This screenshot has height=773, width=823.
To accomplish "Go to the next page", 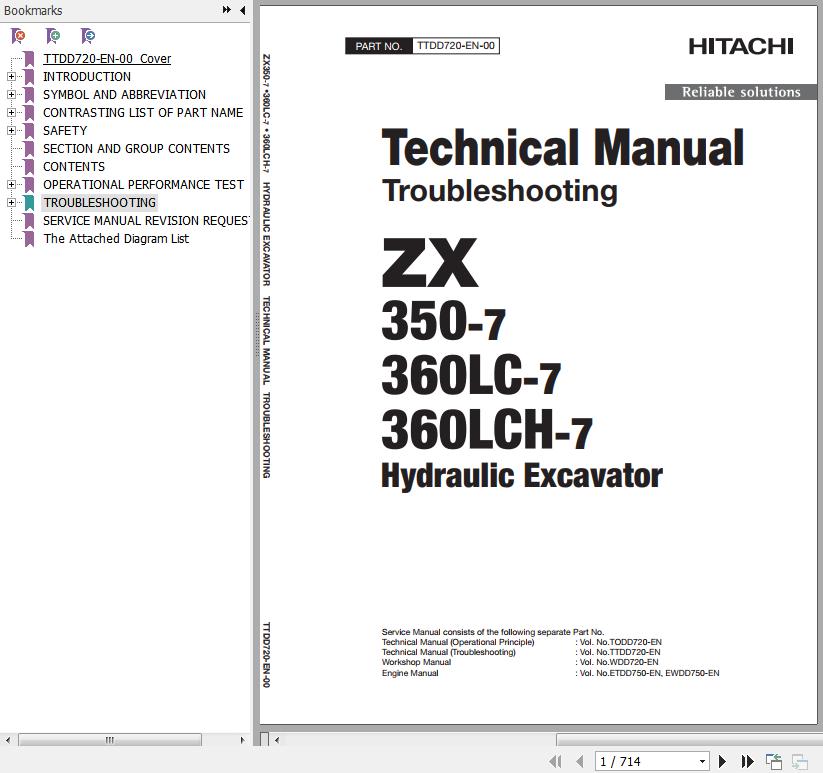I will click(x=722, y=762).
